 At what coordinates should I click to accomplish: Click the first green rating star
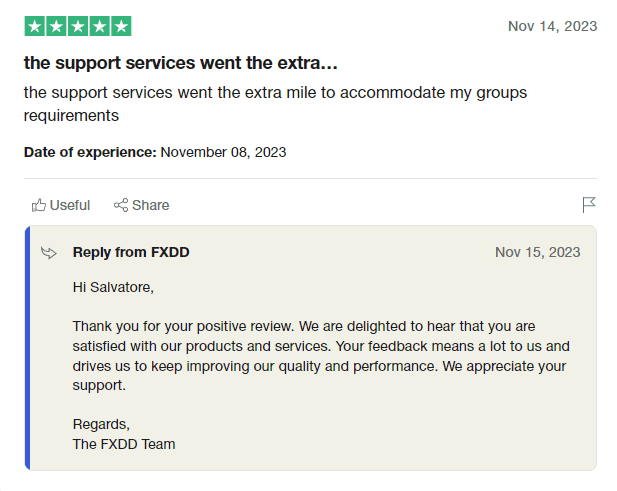(35, 26)
